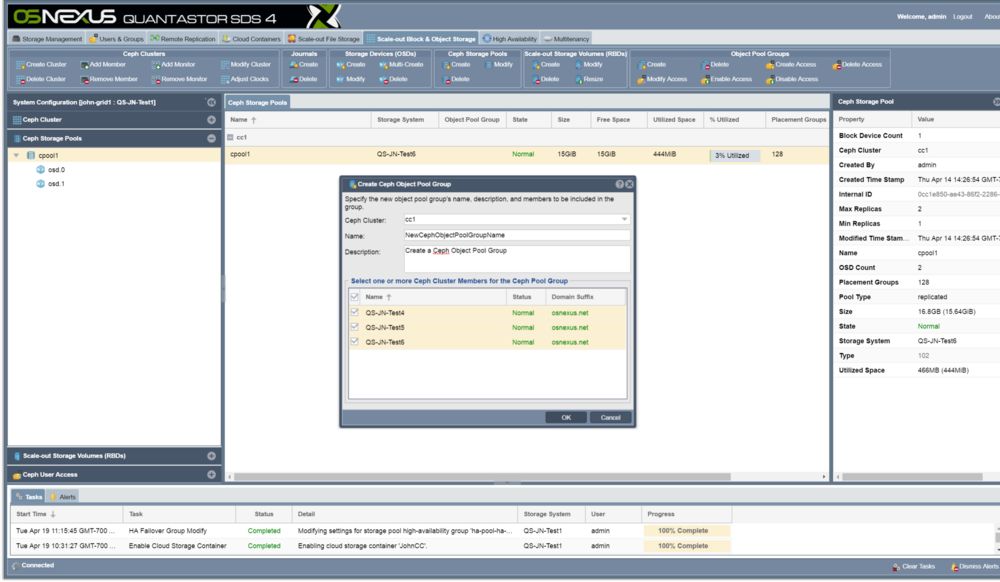Open the High Availability tab
The width and height of the screenshot is (1000, 582).
[x=510, y=39]
